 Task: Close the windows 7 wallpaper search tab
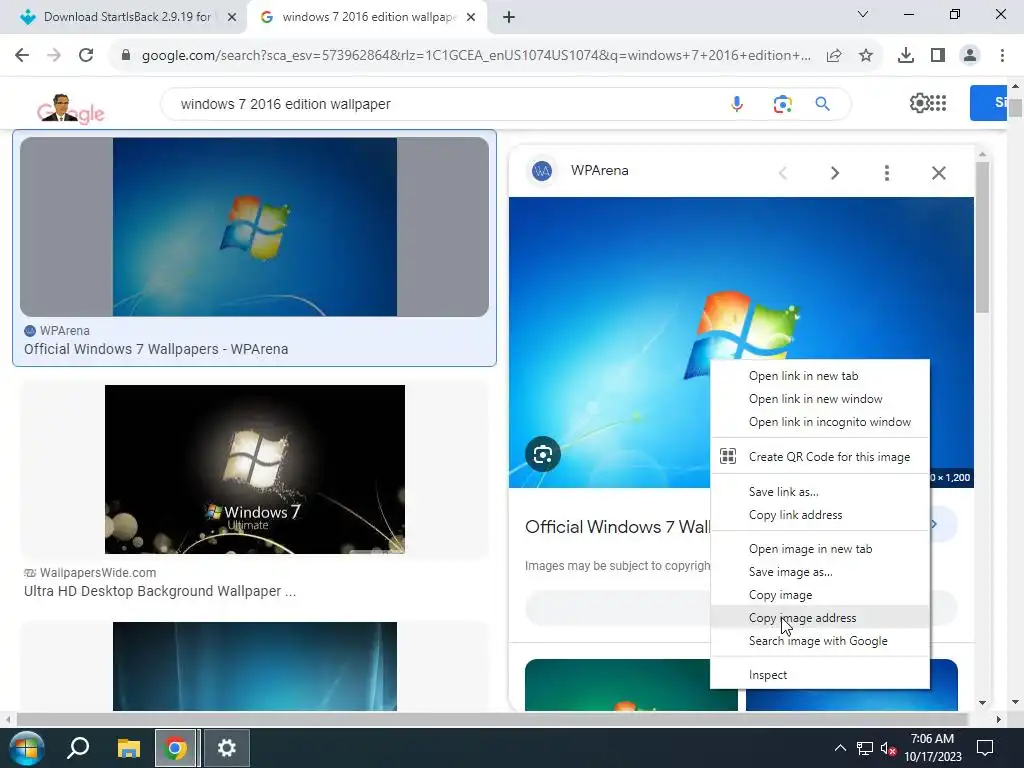[x=471, y=18]
